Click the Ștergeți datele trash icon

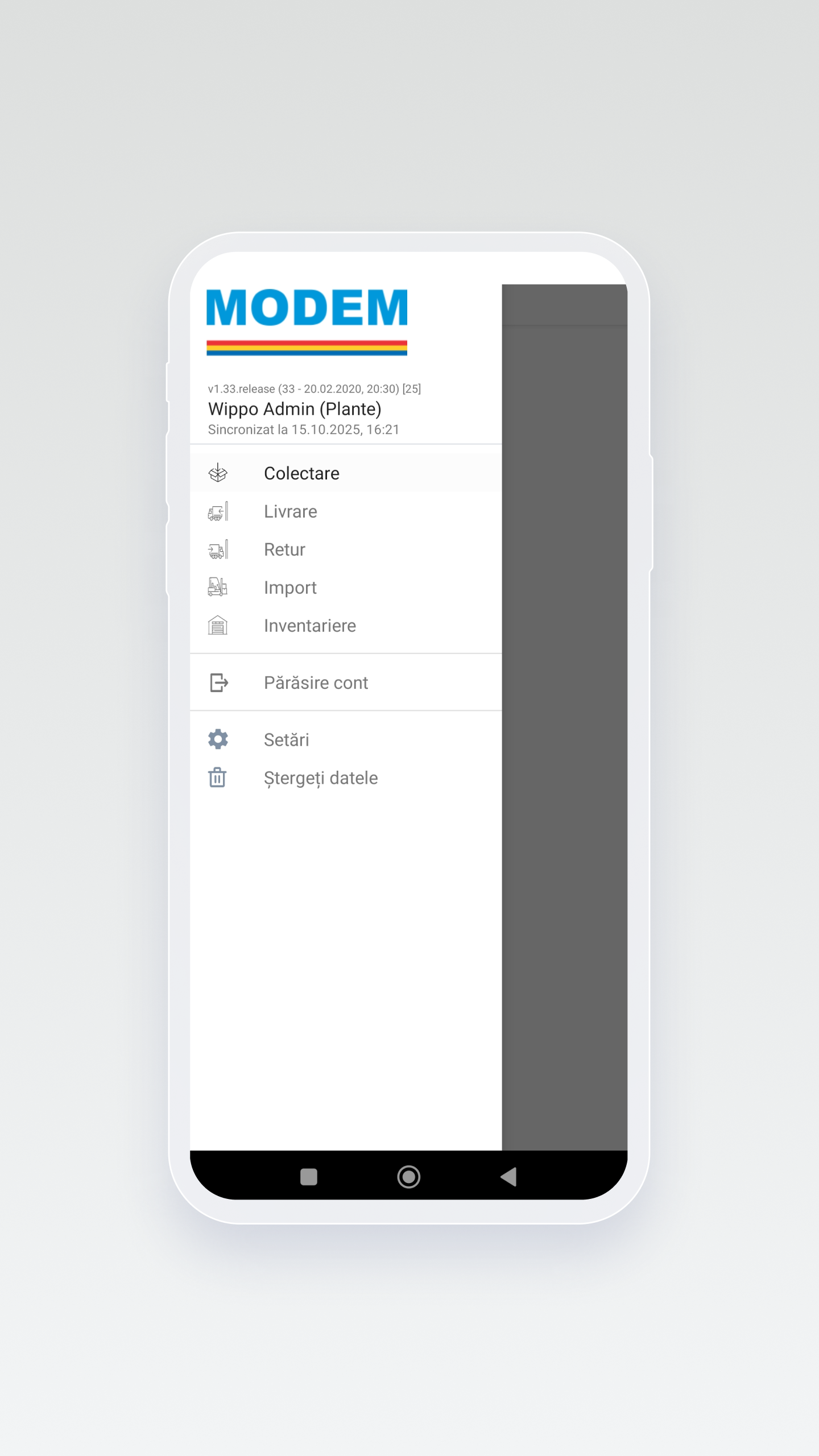pyautogui.click(x=218, y=777)
